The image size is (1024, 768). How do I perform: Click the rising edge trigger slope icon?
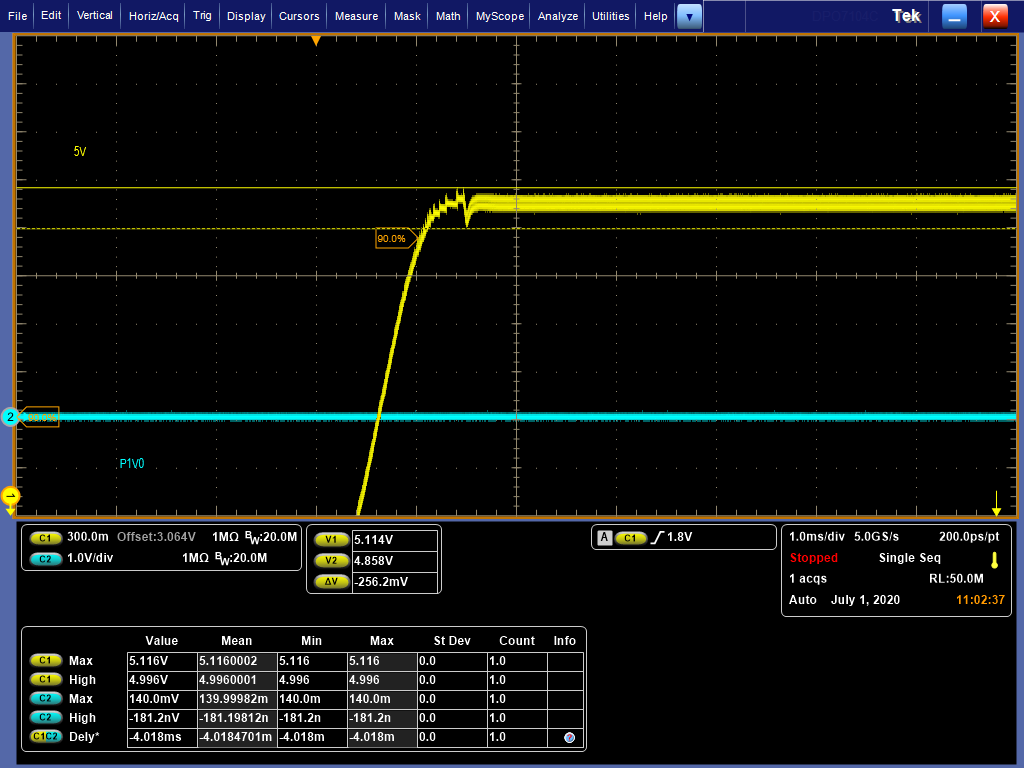pyautogui.click(x=657, y=537)
